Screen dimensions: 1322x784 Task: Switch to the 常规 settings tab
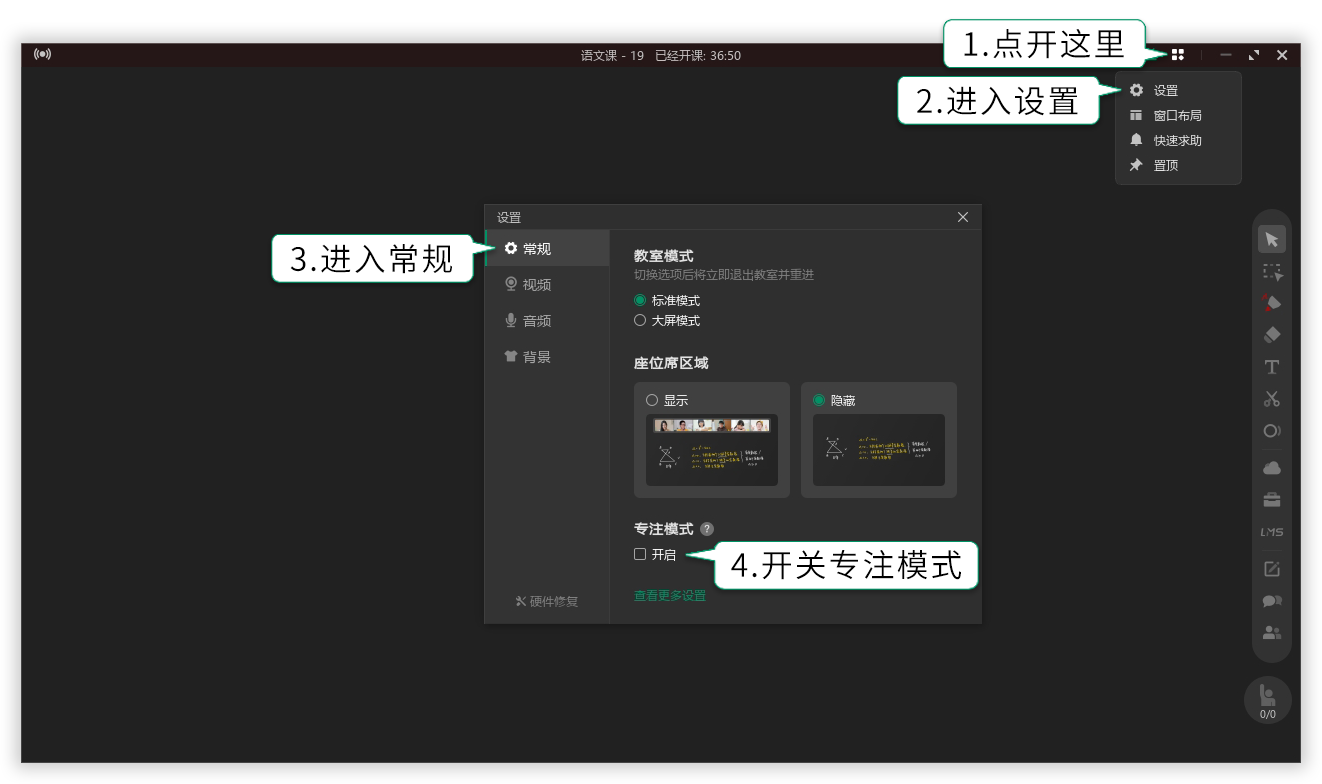tap(547, 248)
